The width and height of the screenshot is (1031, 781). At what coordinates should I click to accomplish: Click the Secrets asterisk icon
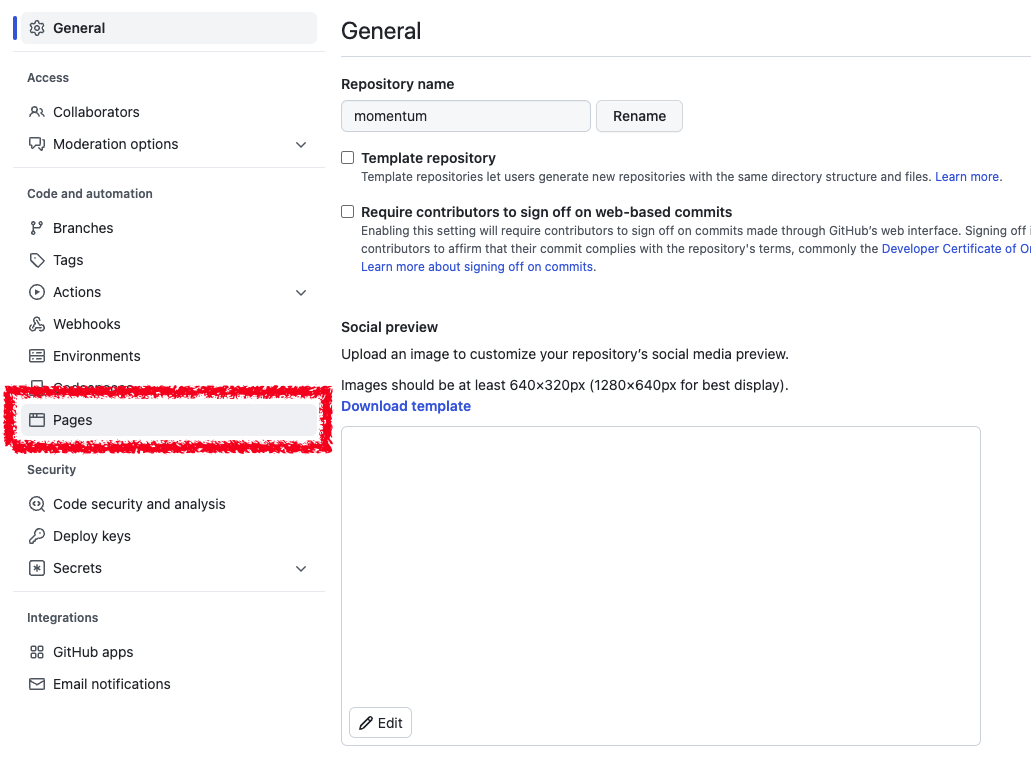37,568
